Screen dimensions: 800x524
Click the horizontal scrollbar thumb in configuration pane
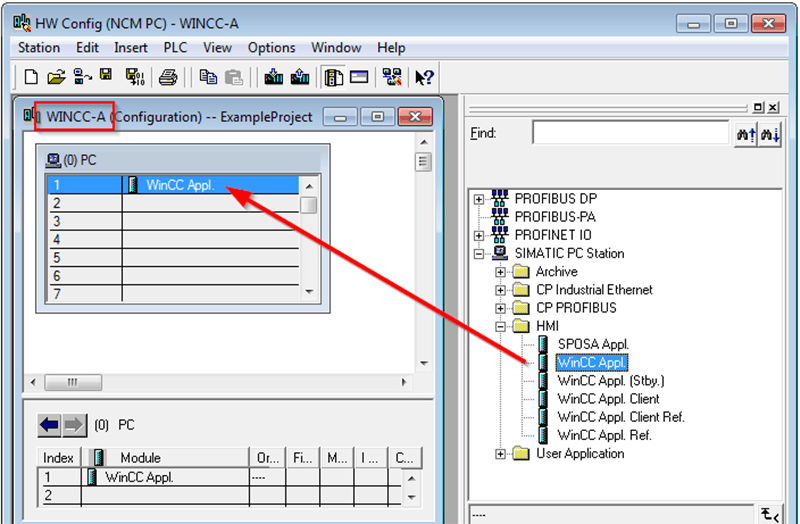tap(73, 382)
